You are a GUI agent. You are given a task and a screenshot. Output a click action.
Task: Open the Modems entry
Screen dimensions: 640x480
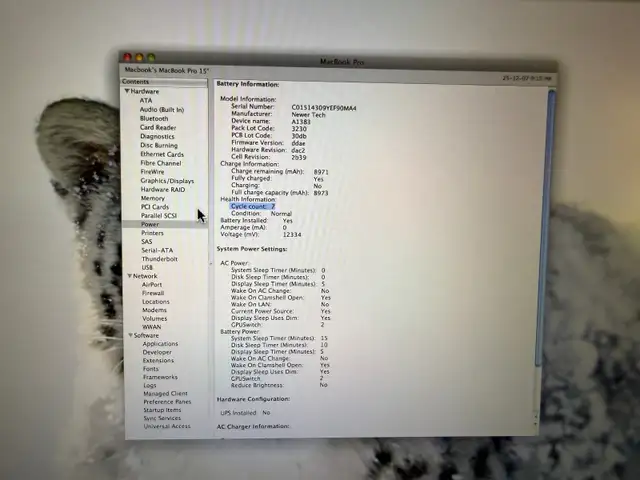[154, 310]
